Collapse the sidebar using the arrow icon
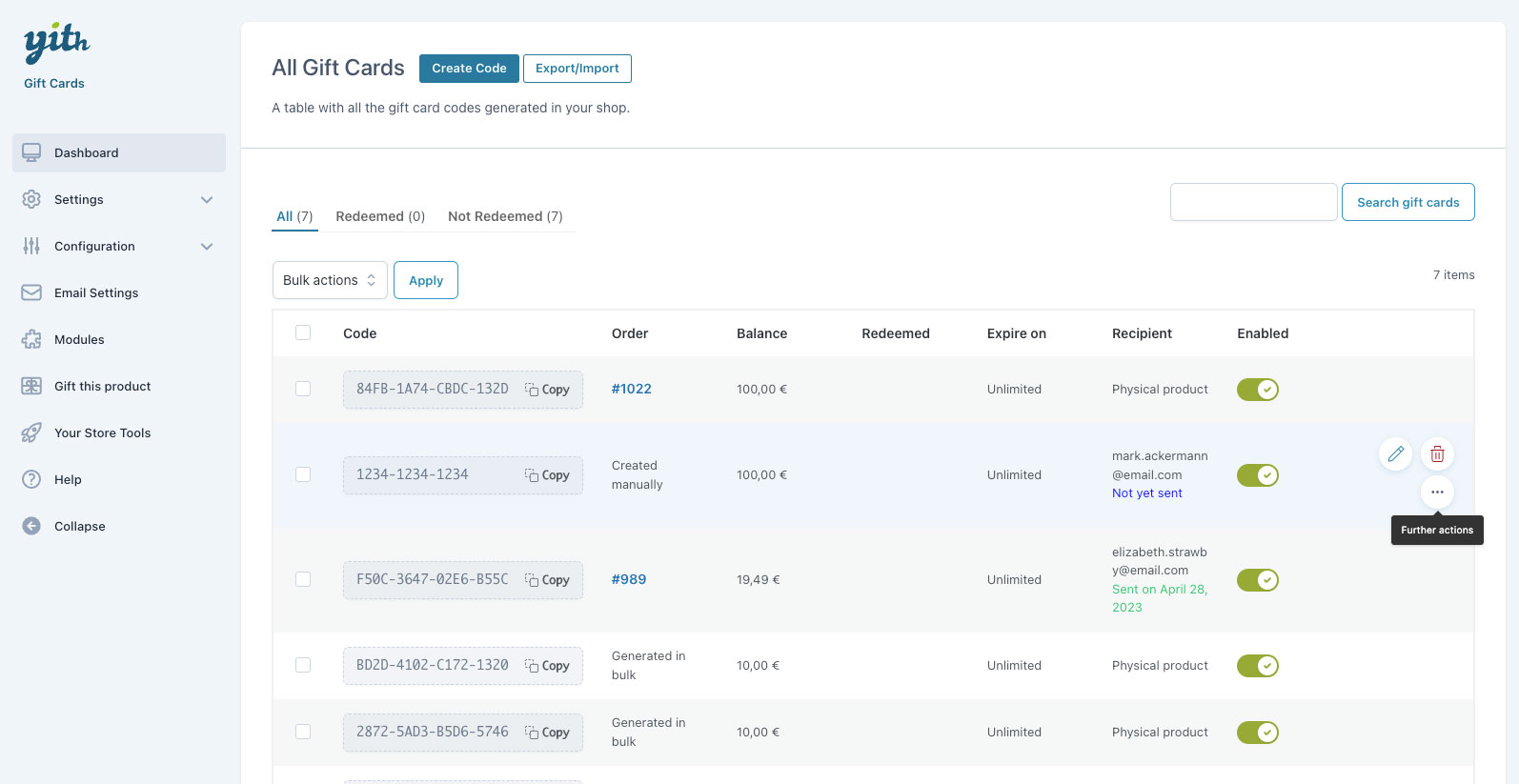1519x784 pixels. coord(31,526)
